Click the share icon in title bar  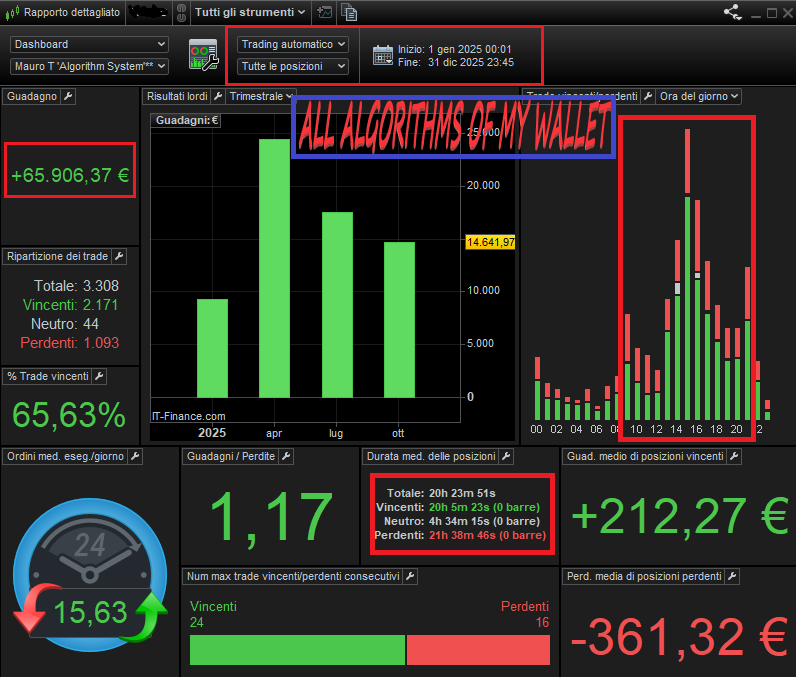[x=733, y=13]
